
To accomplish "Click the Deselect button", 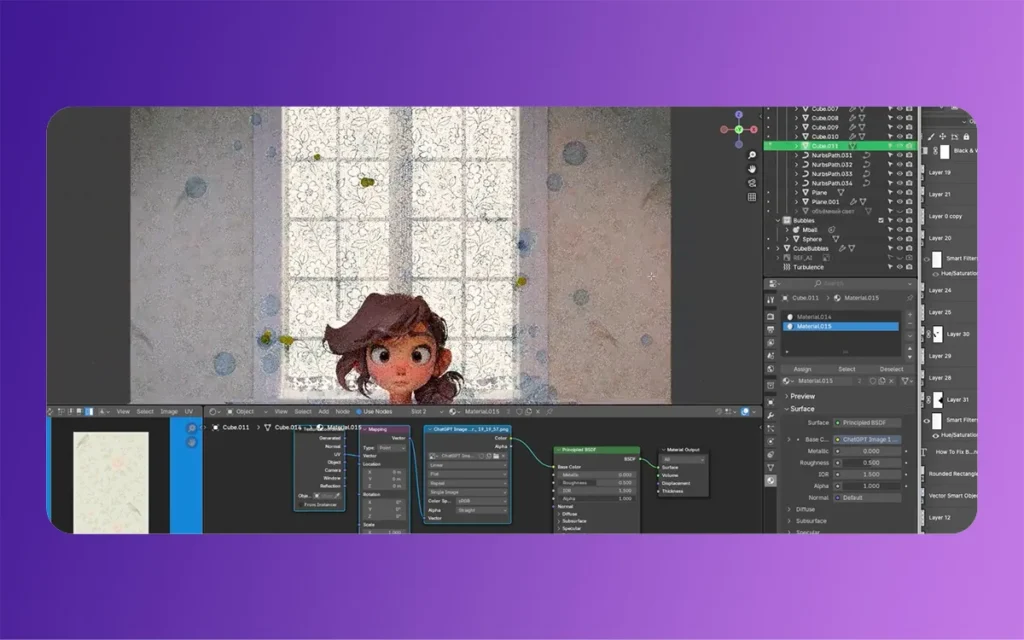I will click(891, 369).
